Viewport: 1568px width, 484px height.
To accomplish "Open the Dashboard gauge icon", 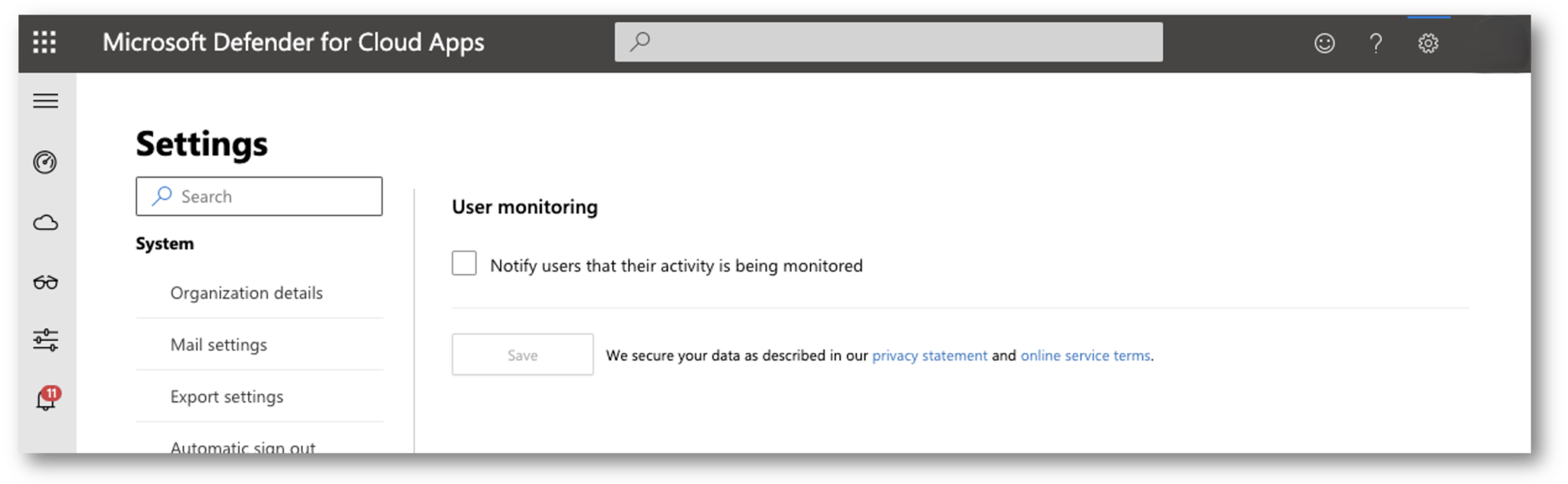I will (x=45, y=162).
